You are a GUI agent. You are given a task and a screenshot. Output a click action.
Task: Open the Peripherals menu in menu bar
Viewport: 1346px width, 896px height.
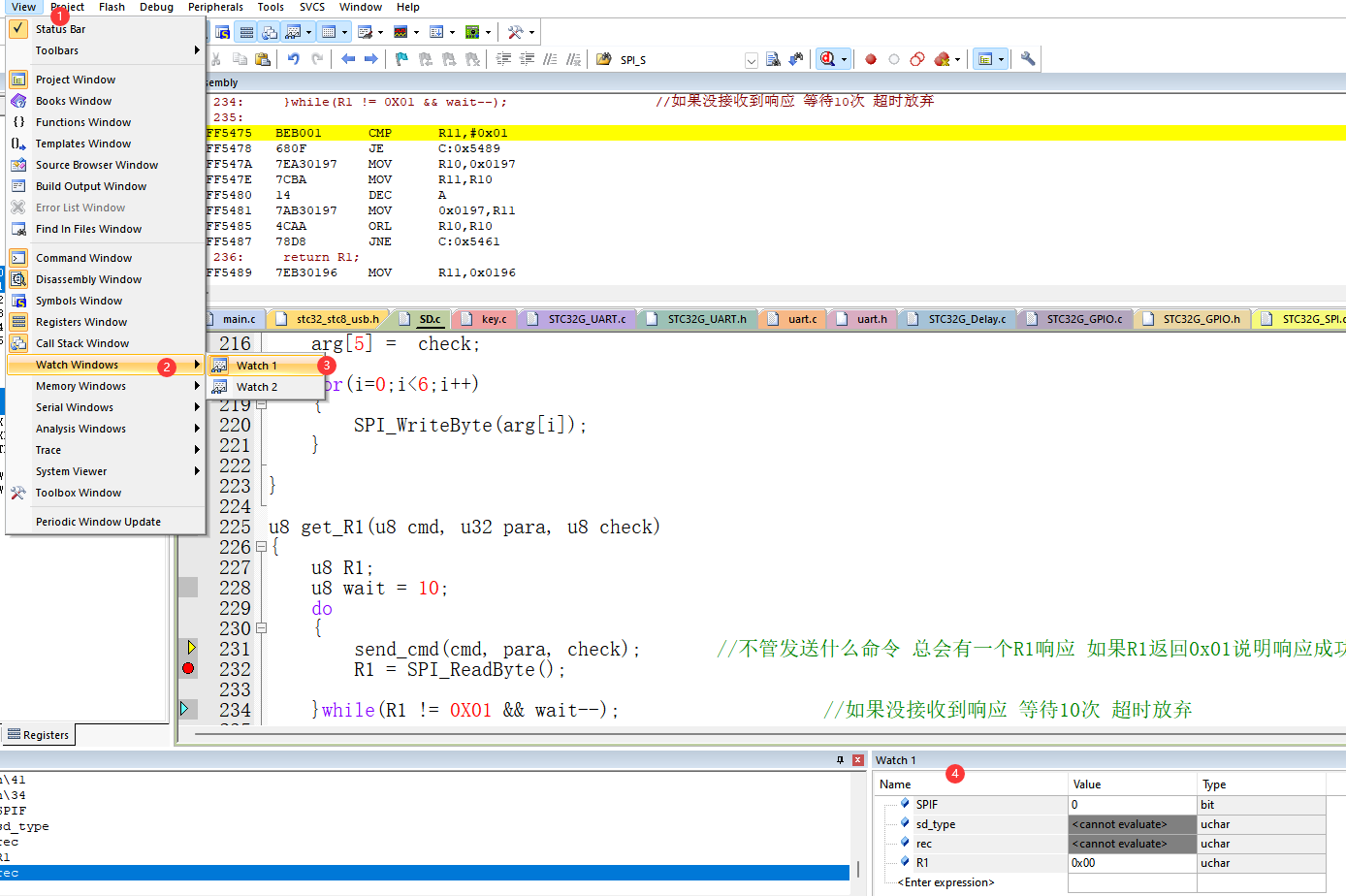click(x=215, y=7)
